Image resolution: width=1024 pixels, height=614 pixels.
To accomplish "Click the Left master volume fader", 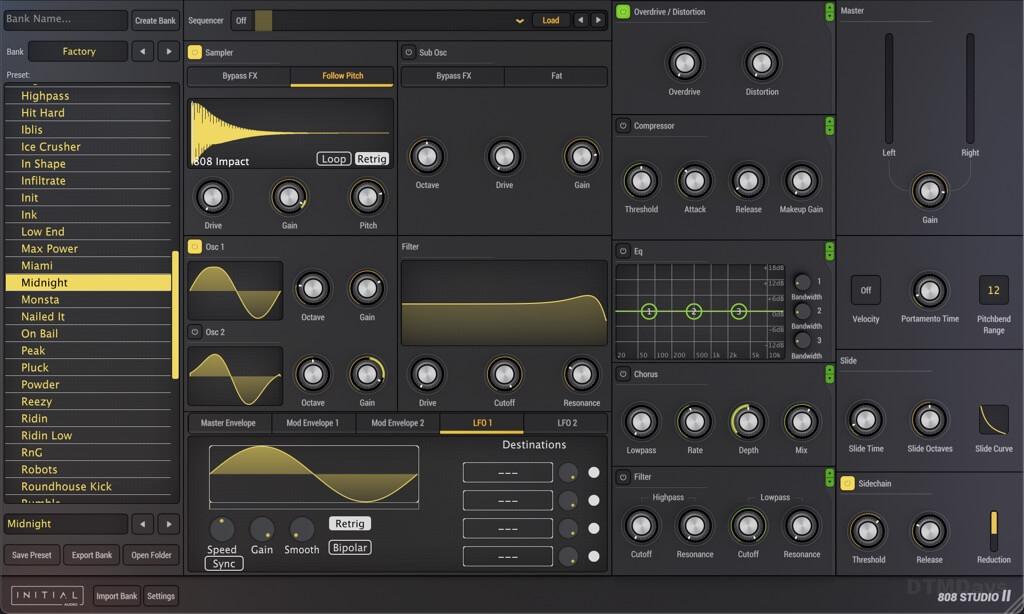I will [889, 90].
